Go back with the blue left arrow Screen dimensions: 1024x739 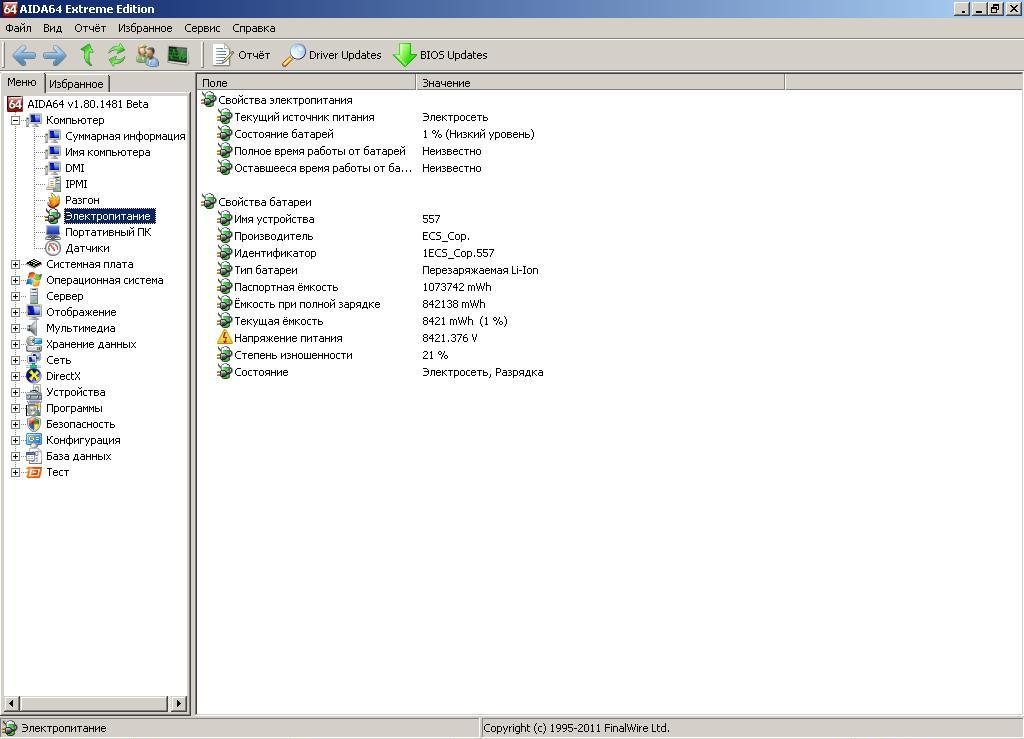24,55
